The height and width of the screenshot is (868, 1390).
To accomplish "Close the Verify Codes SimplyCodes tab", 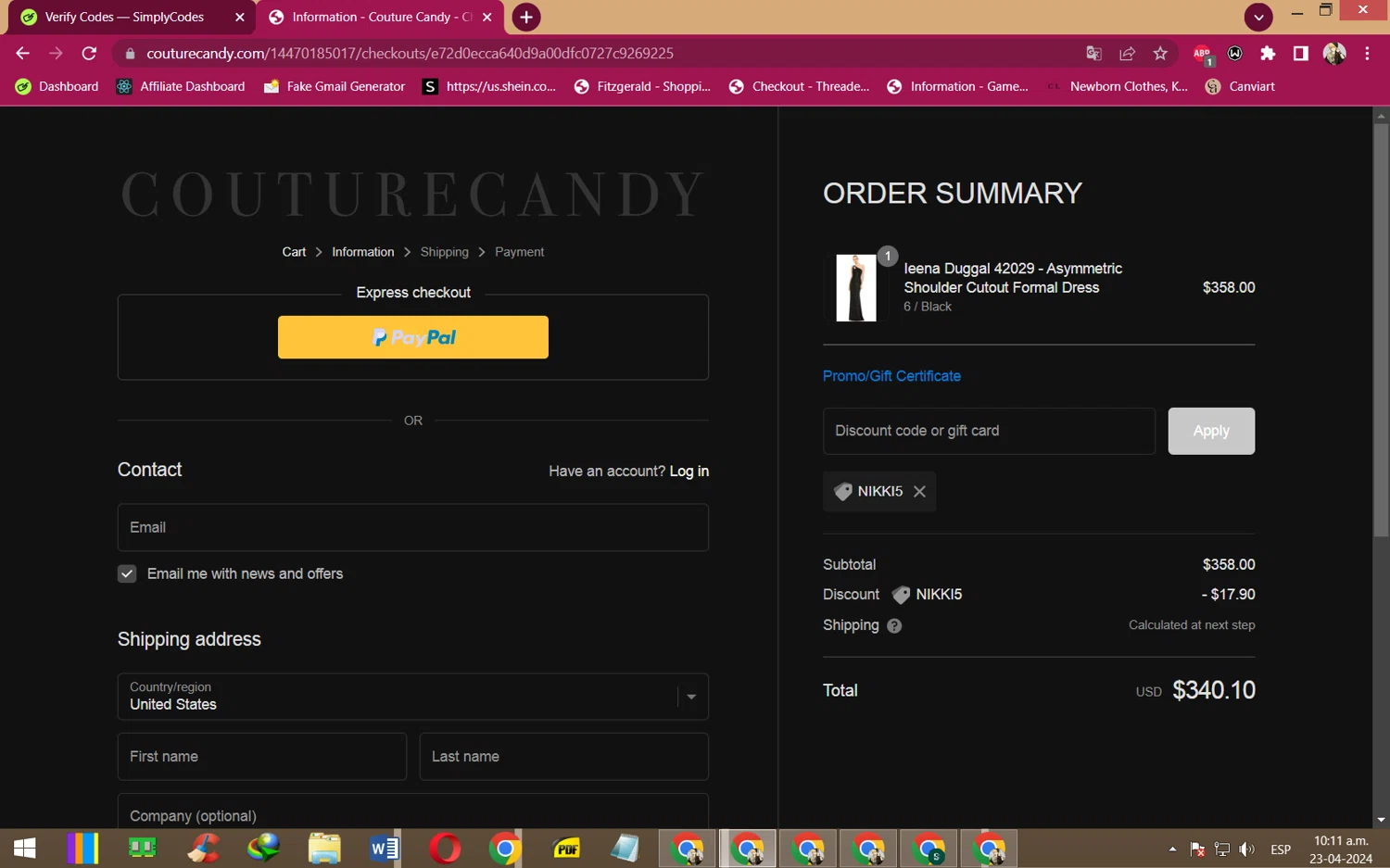I will 239,17.
